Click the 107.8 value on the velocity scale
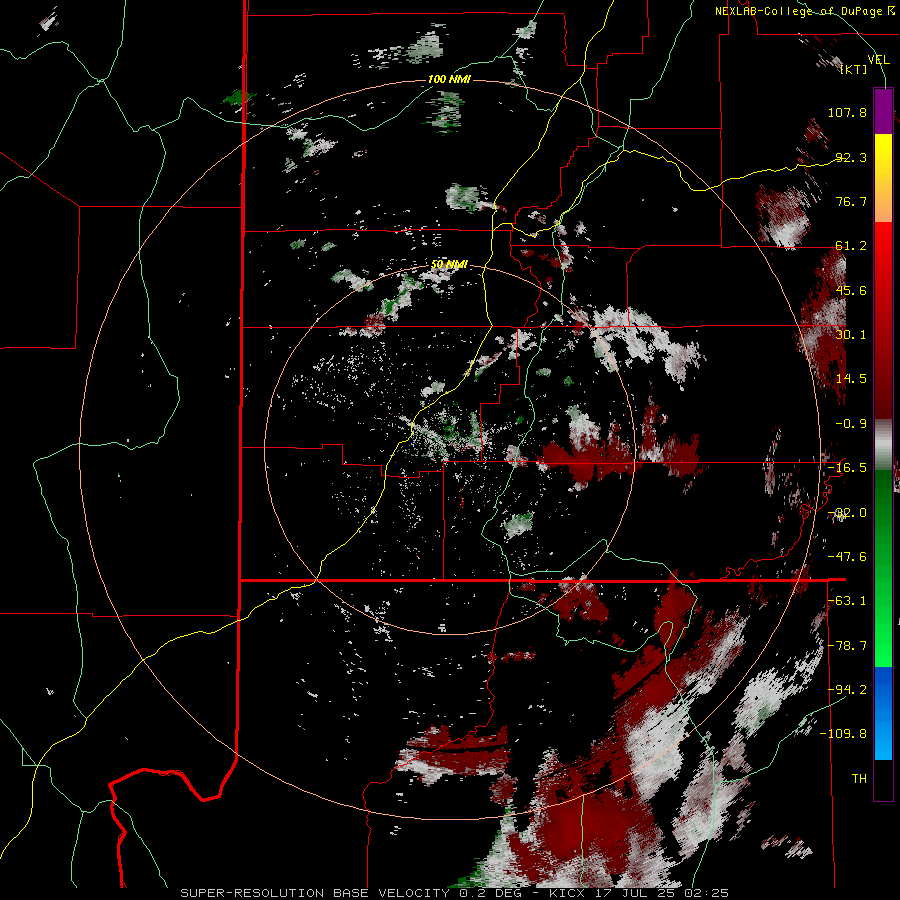900x900 pixels. coord(847,112)
